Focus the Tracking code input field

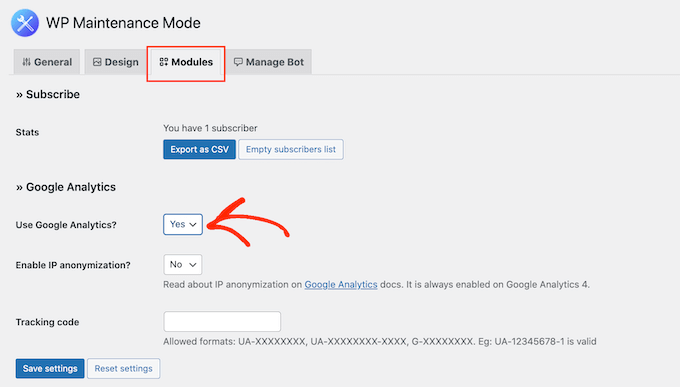(222, 321)
